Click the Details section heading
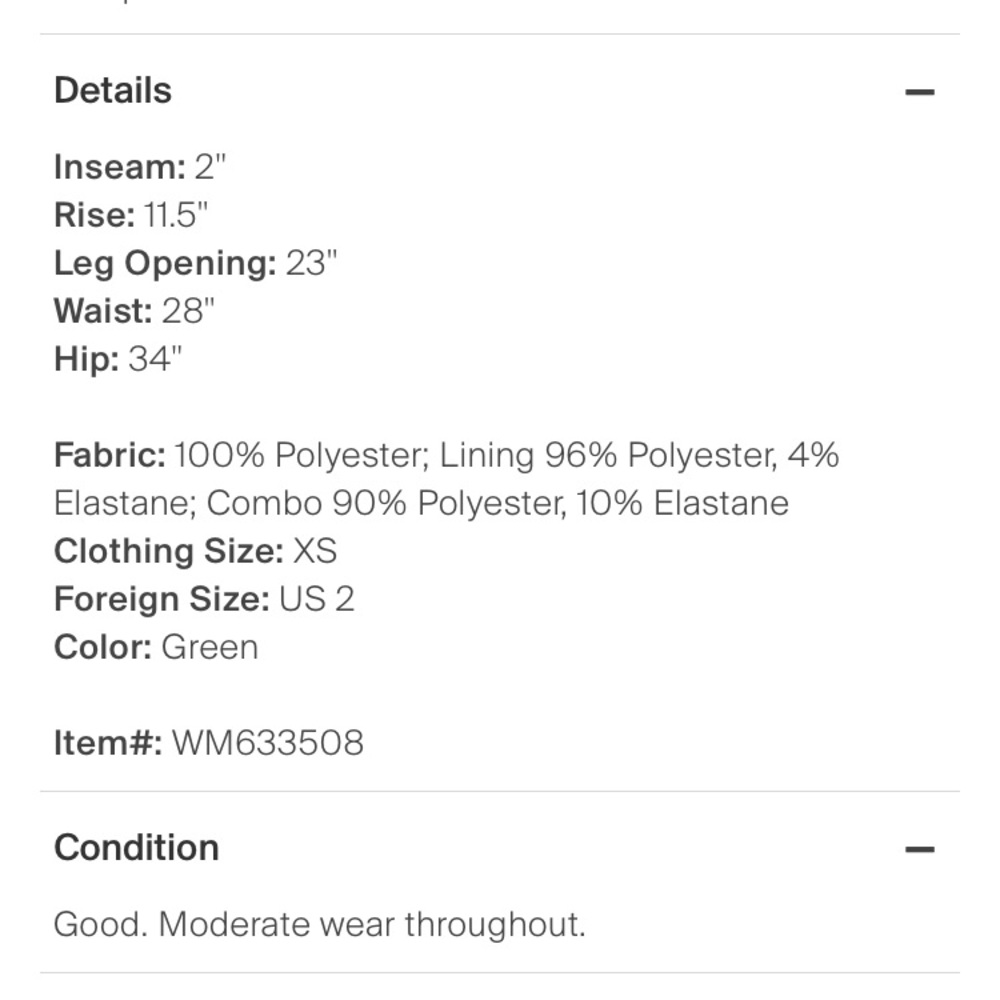The height and width of the screenshot is (1000, 1000). (113, 90)
